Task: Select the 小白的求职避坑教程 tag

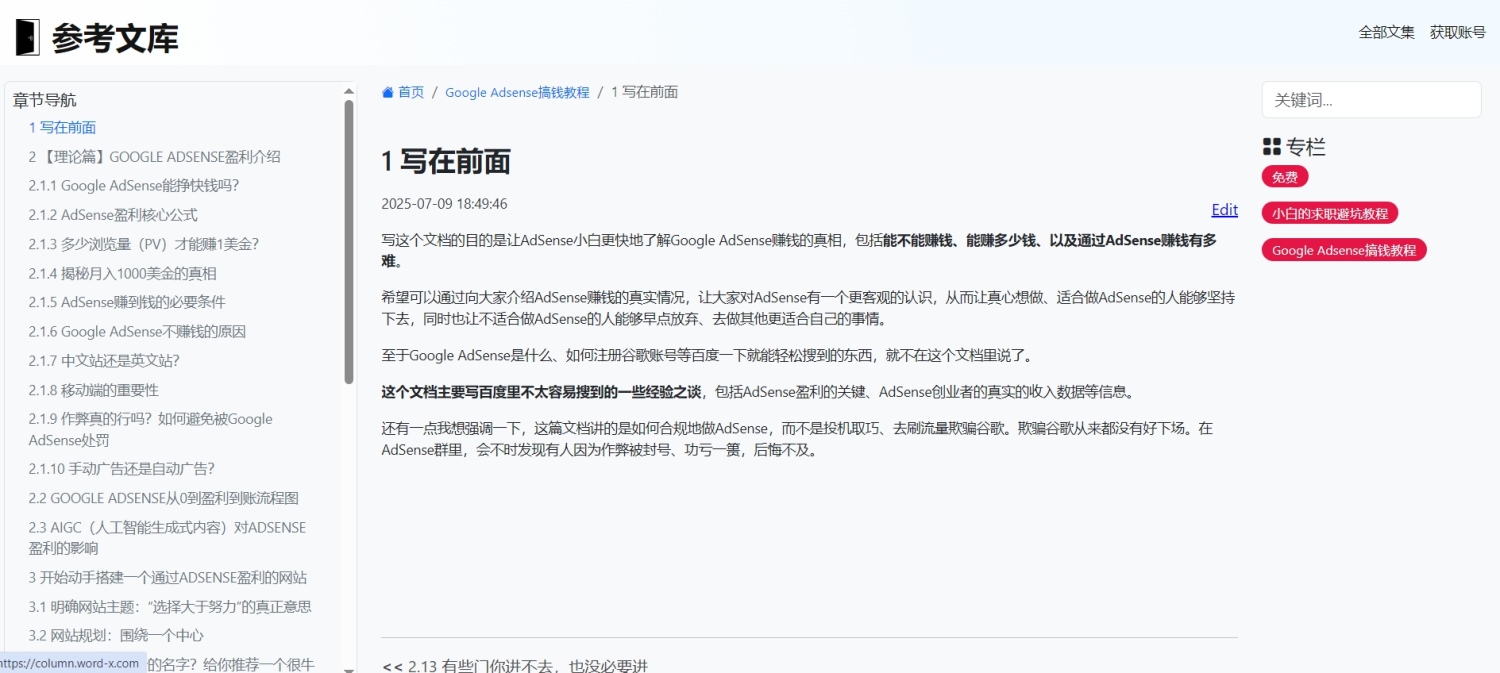Action: pyautogui.click(x=1330, y=213)
